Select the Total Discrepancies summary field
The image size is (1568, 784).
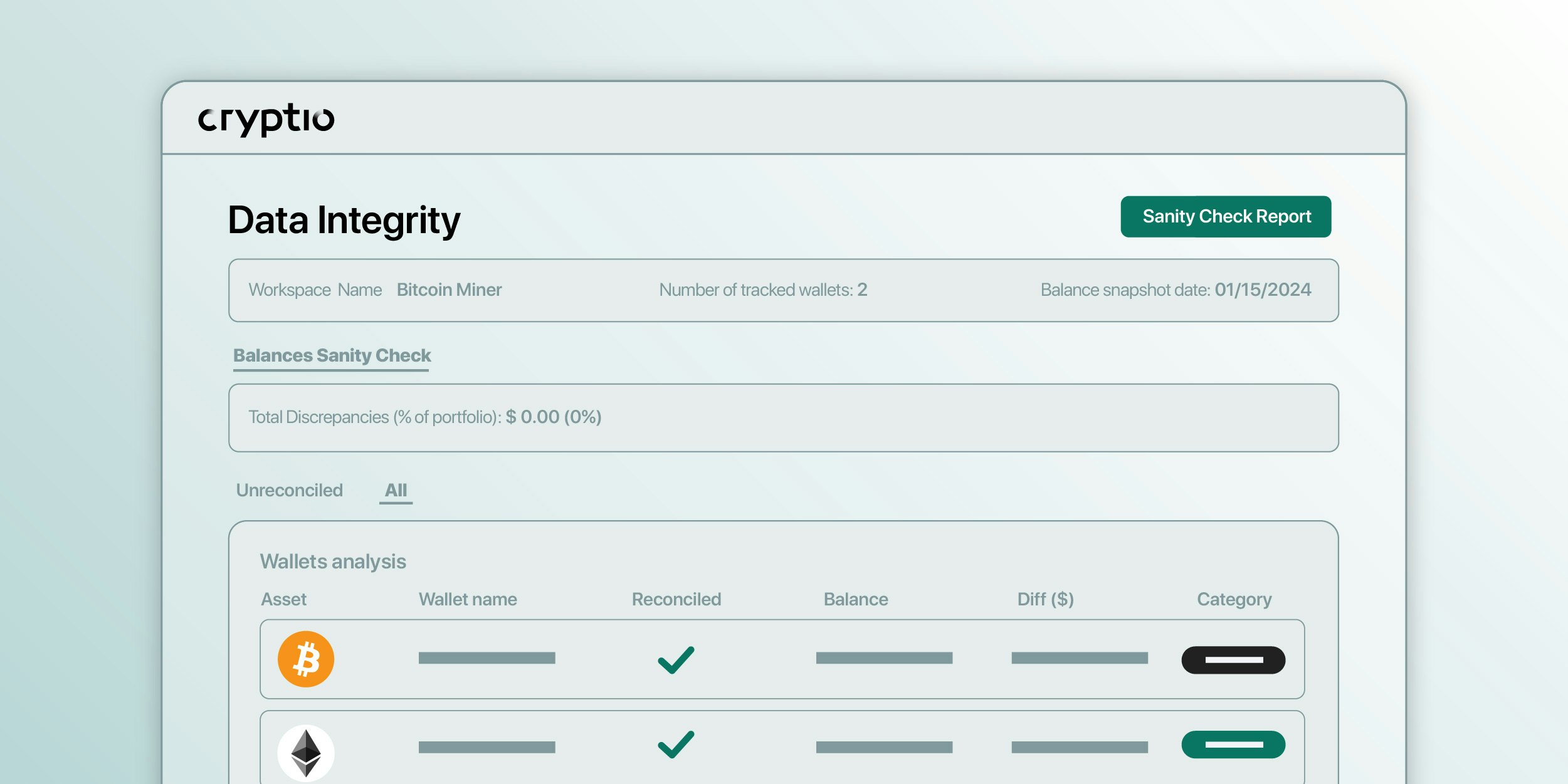click(424, 417)
